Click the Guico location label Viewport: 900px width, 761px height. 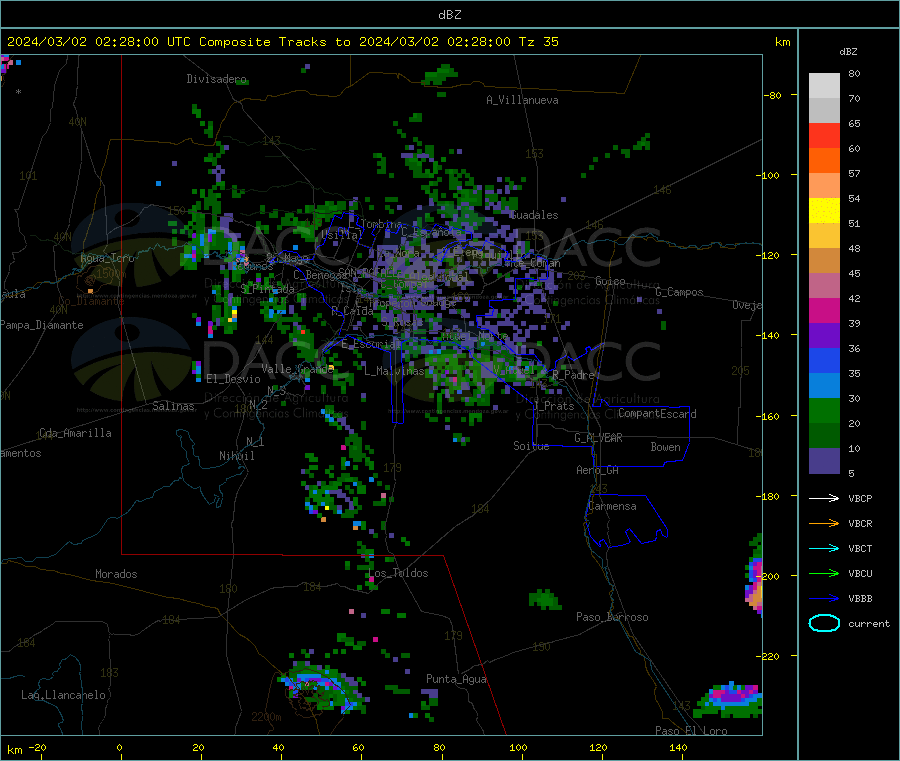pos(610,281)
